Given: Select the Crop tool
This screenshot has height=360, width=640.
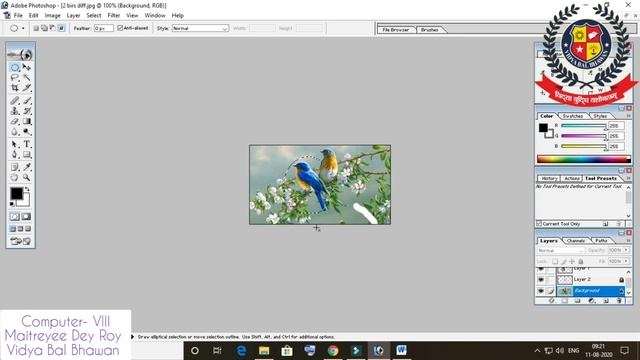Looking at the screenshot, I should tap(15, 88).
